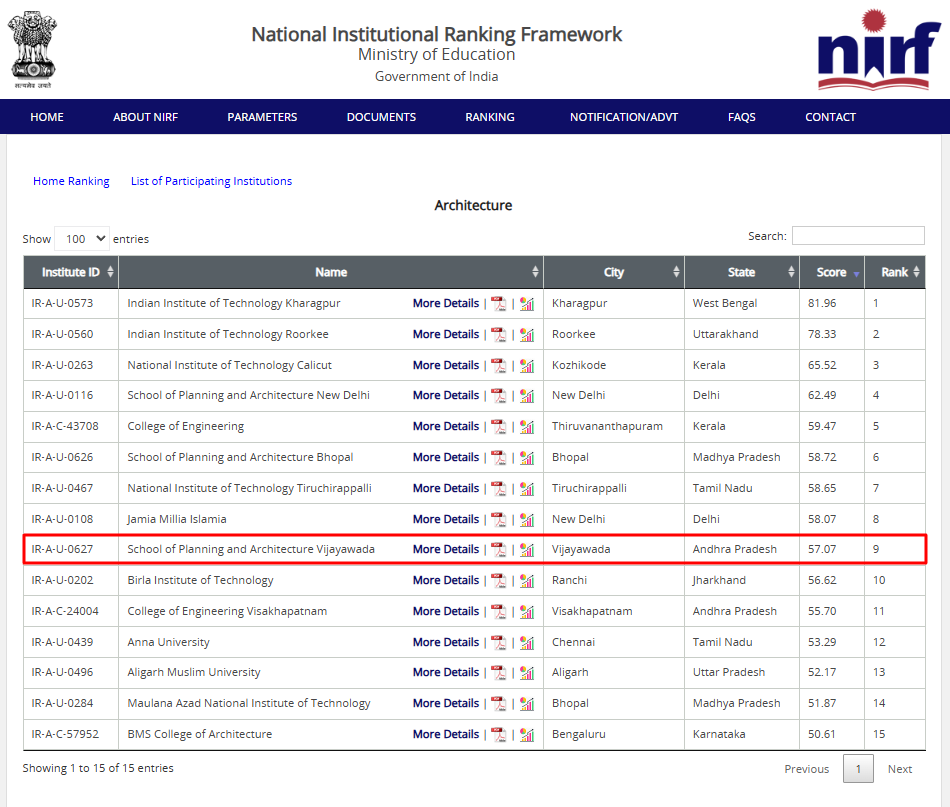Go to Previous page of results

coord(806,769)
